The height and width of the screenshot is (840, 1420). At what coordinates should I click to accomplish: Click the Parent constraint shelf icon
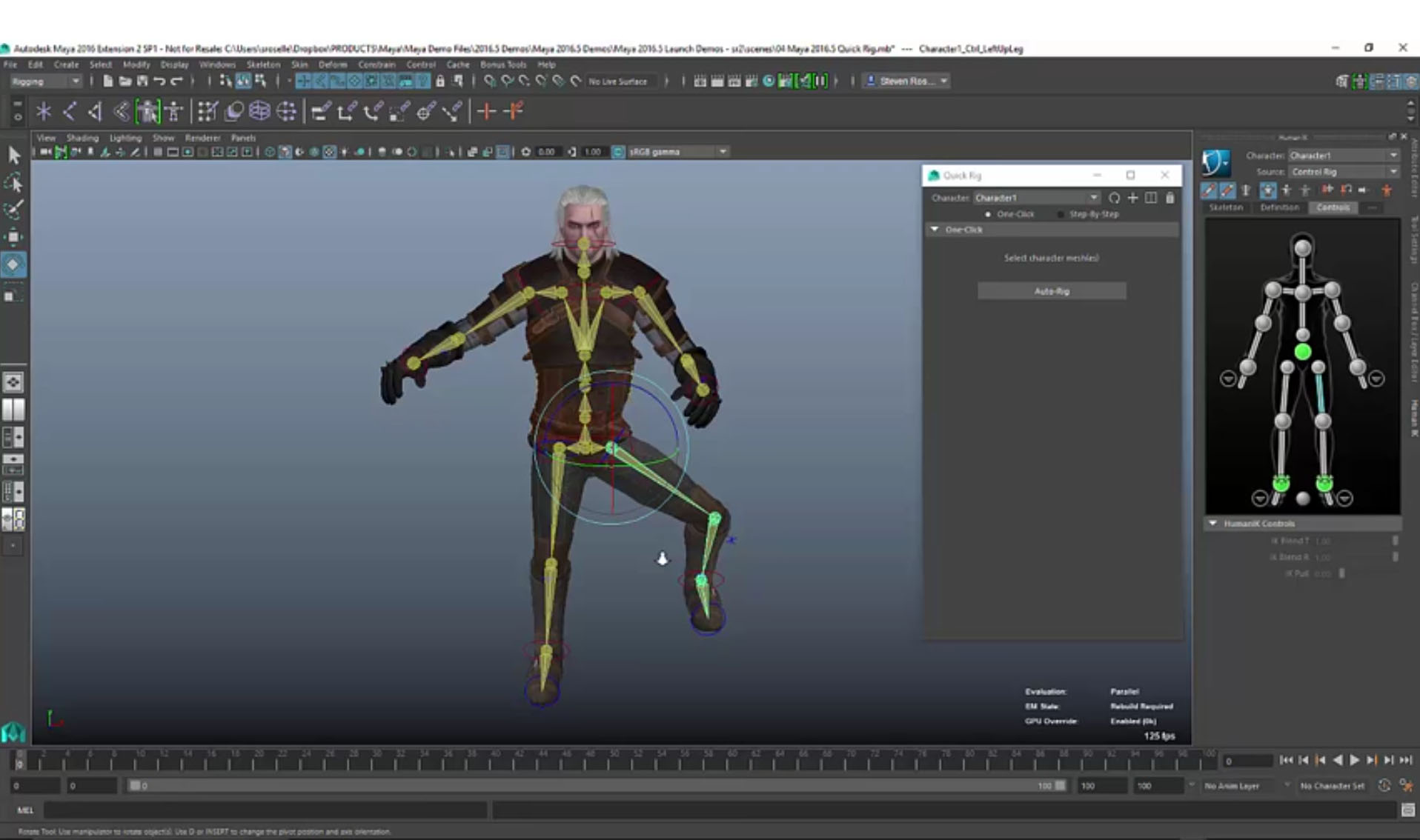point(320,112)
